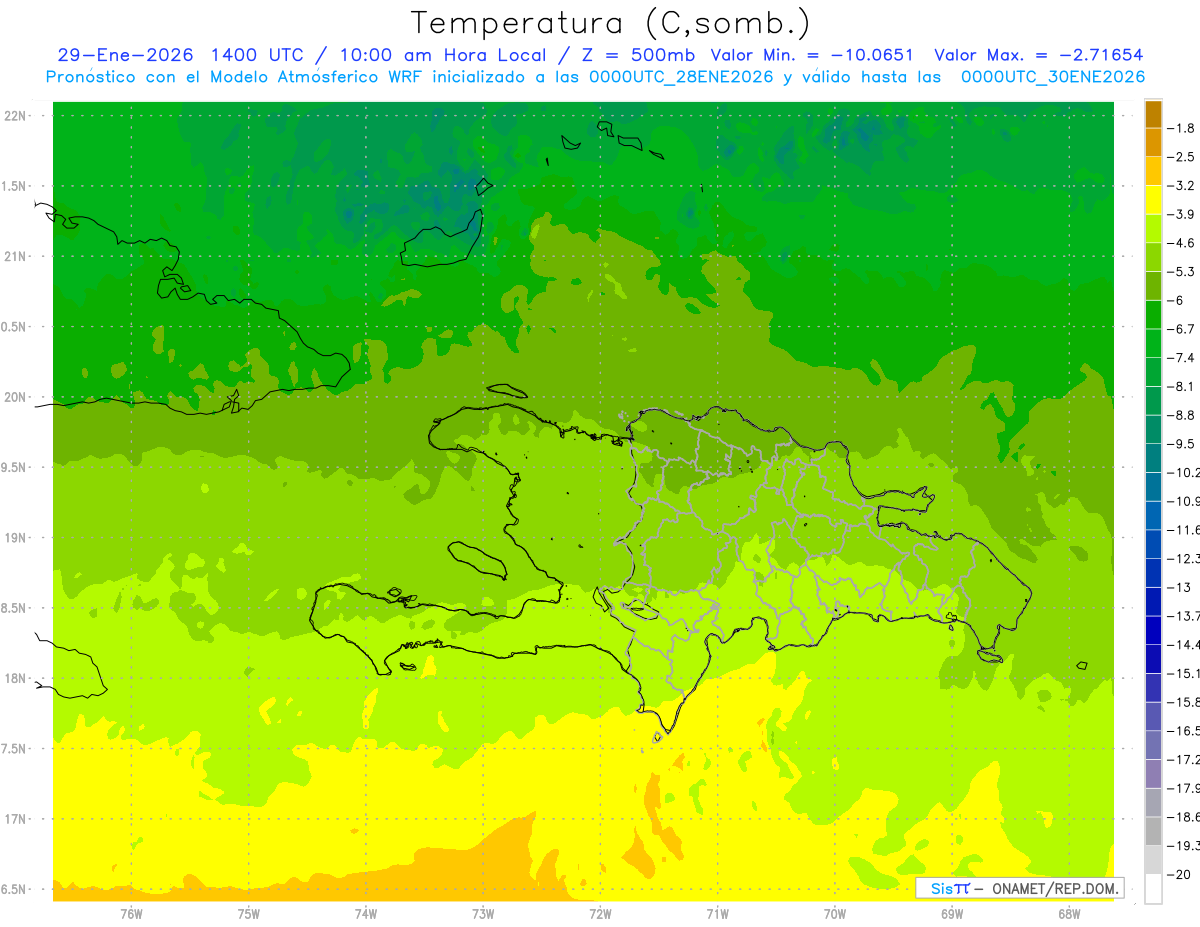This screenshot has height=927, width=1200.
Task: Click the "76W" longitude axis label
Action: point(131,914)
